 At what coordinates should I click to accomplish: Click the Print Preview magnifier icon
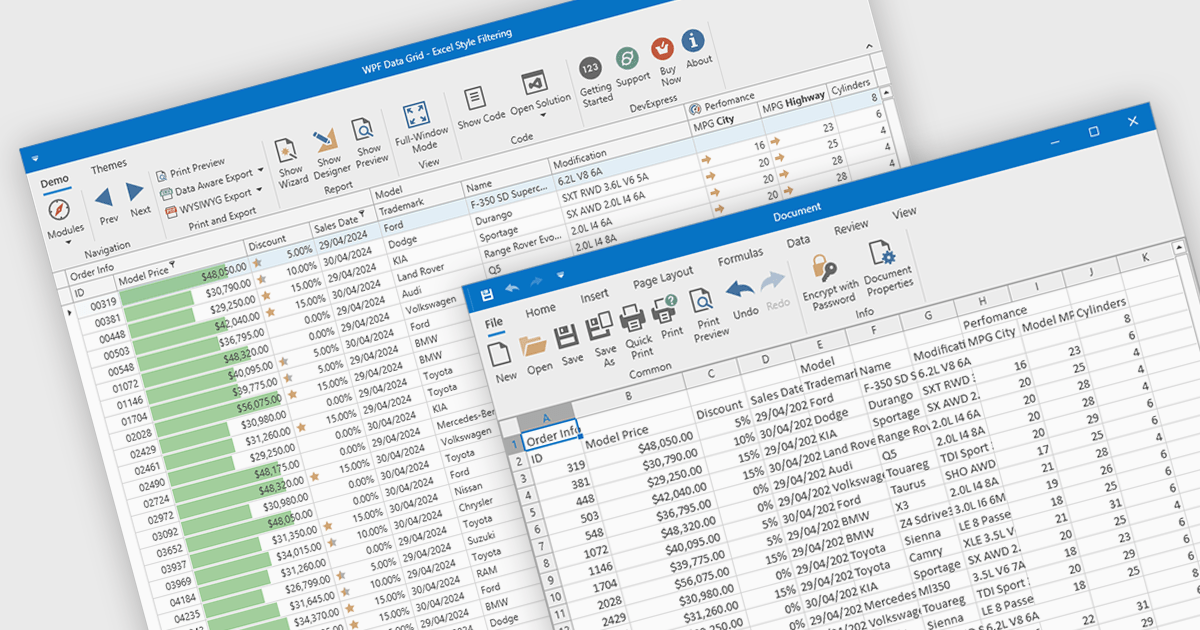[701, 300]
